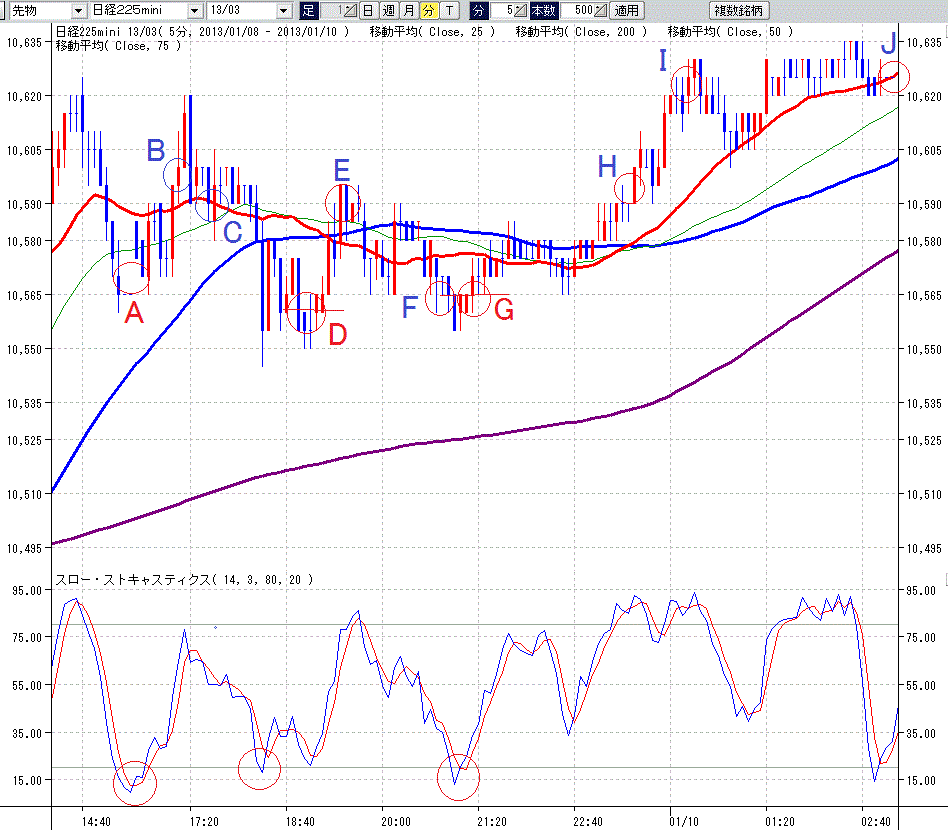Click the 17:20 time axis label

pos(204,822)
